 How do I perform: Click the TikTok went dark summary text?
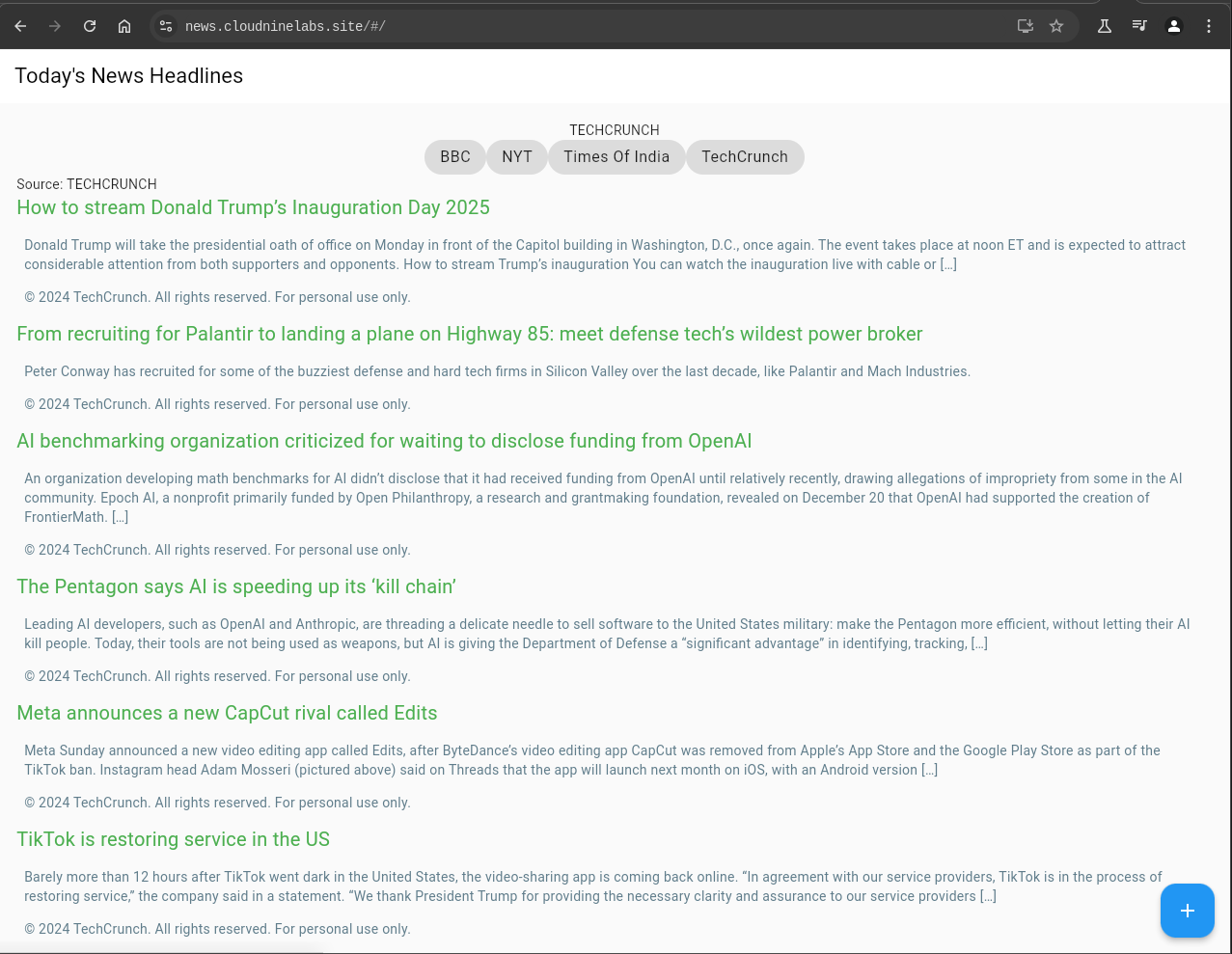pos(593,886)
